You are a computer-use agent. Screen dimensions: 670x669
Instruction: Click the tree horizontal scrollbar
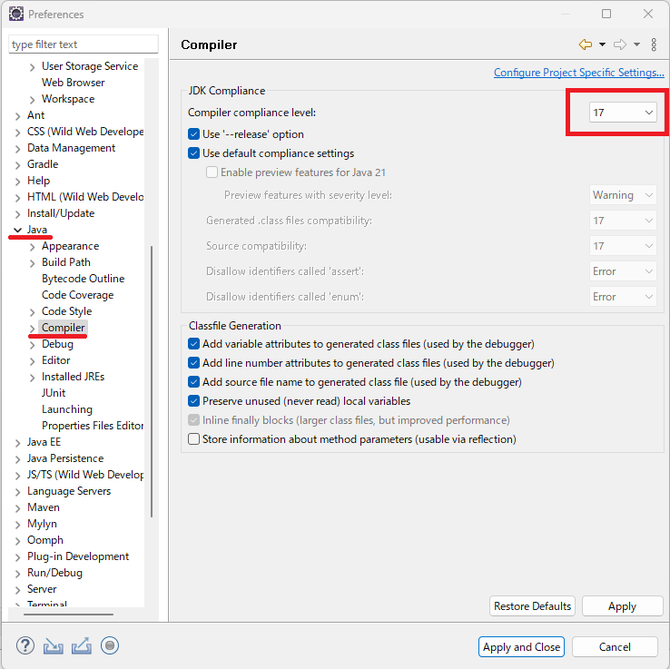tap(68, 614)
